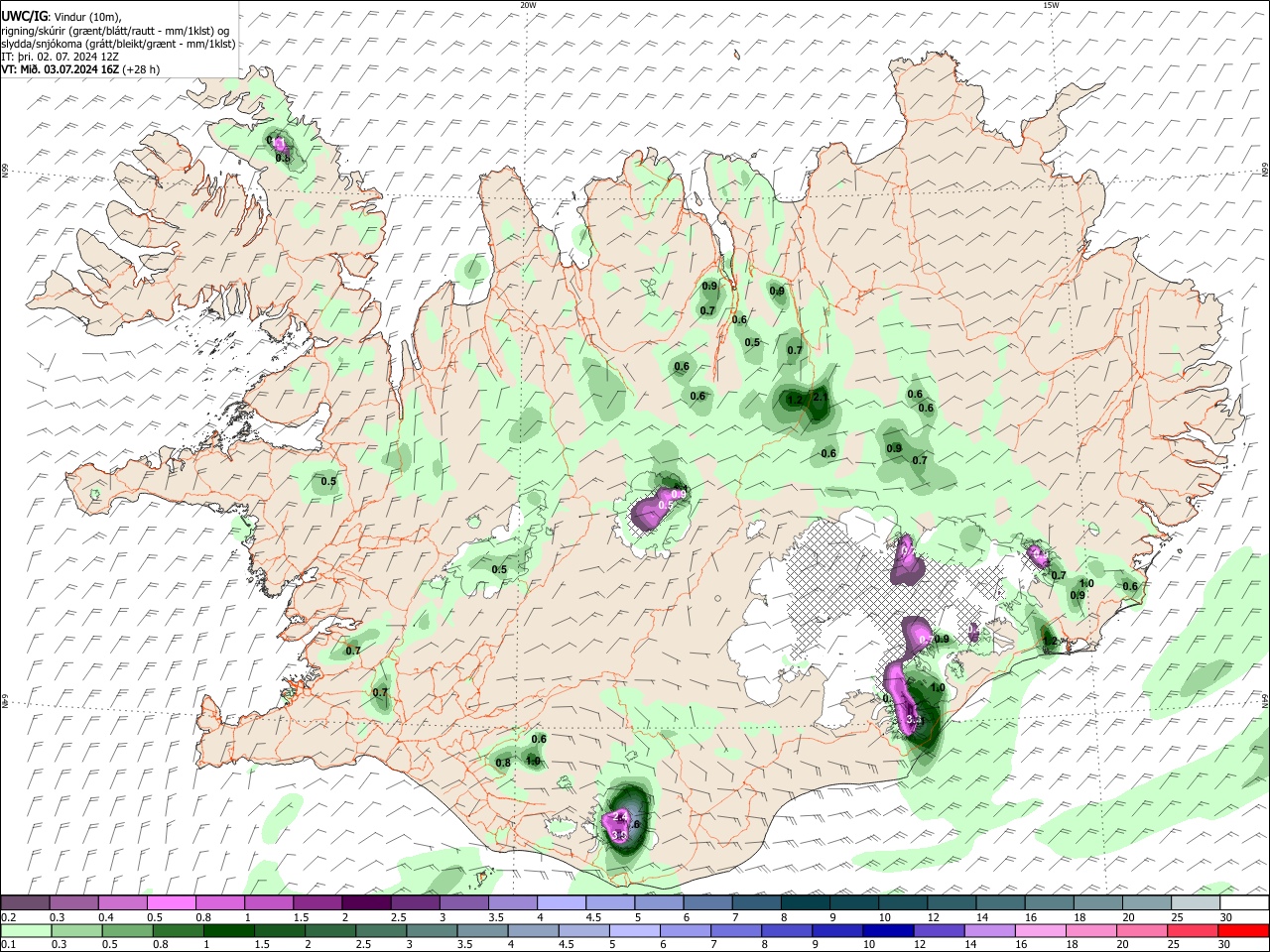Pick the lavender swatch at snow scale 4
Viewport: 1270px width, 952px height.
click(562, 903)
